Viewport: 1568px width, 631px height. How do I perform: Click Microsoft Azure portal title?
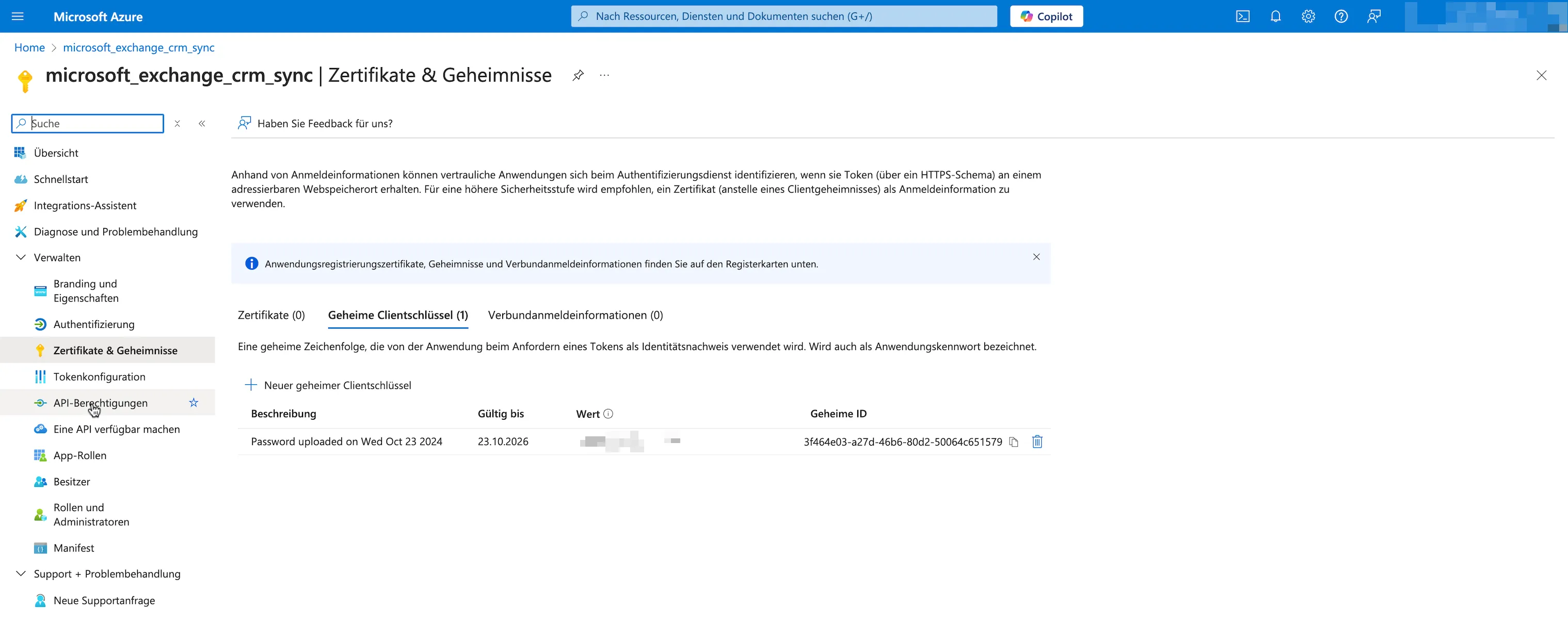[x=98, y=17]
